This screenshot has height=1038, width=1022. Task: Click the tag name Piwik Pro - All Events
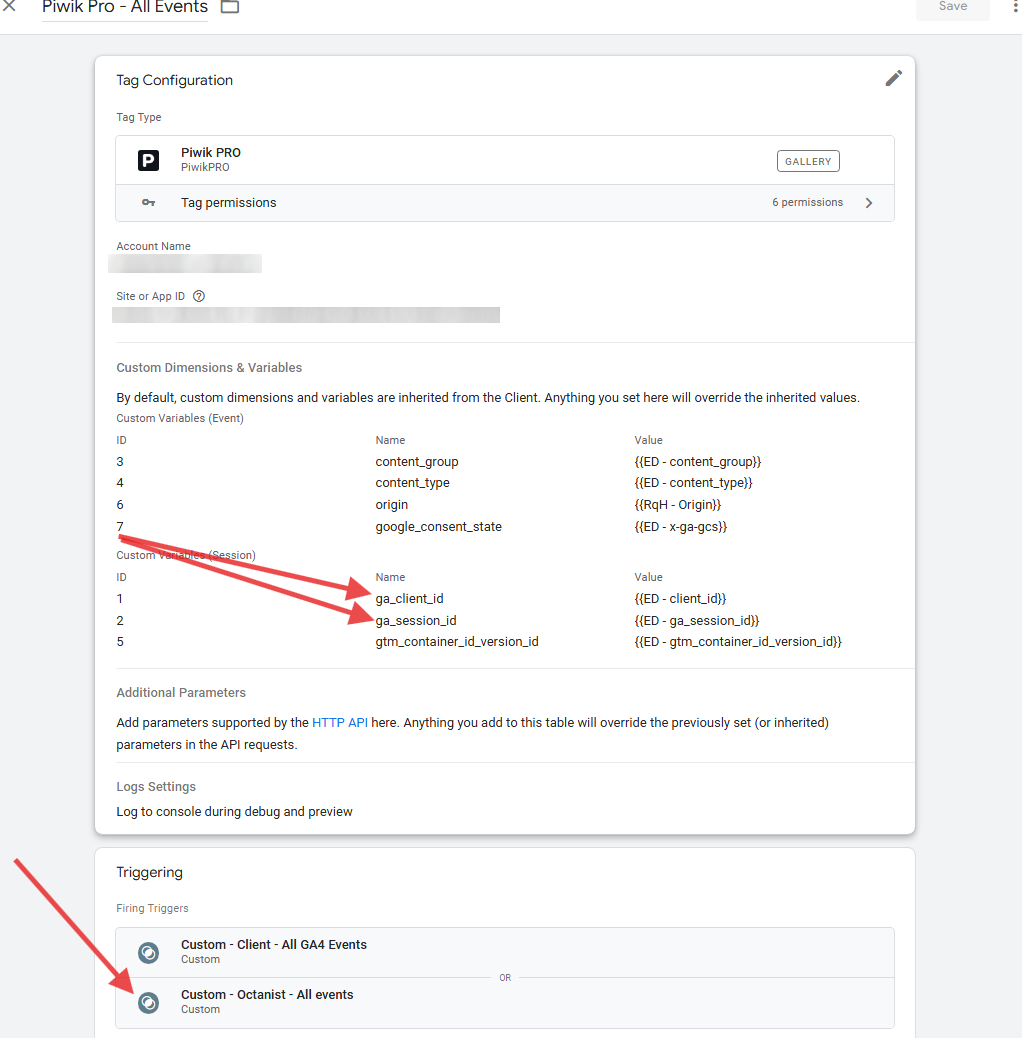tap(124, 9)
